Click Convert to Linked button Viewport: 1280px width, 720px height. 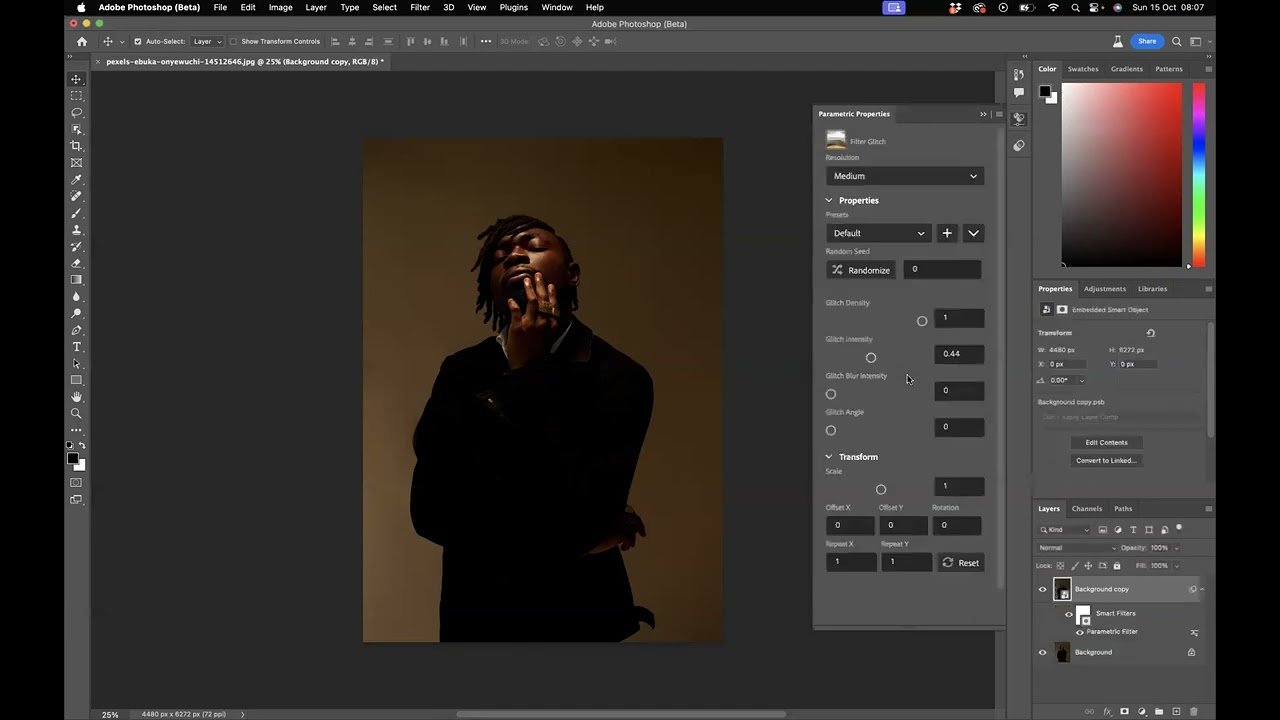[x=1106, y=461]
